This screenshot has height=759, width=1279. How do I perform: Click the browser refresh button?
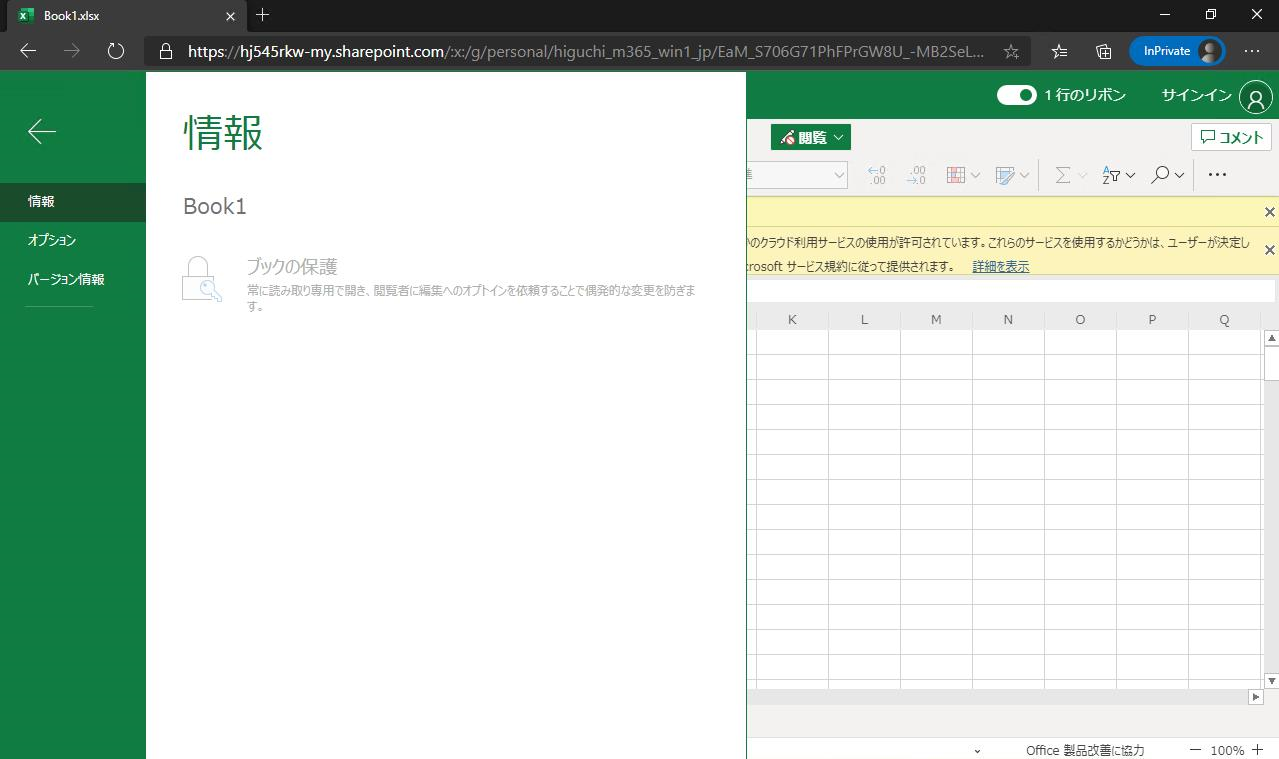115,51
